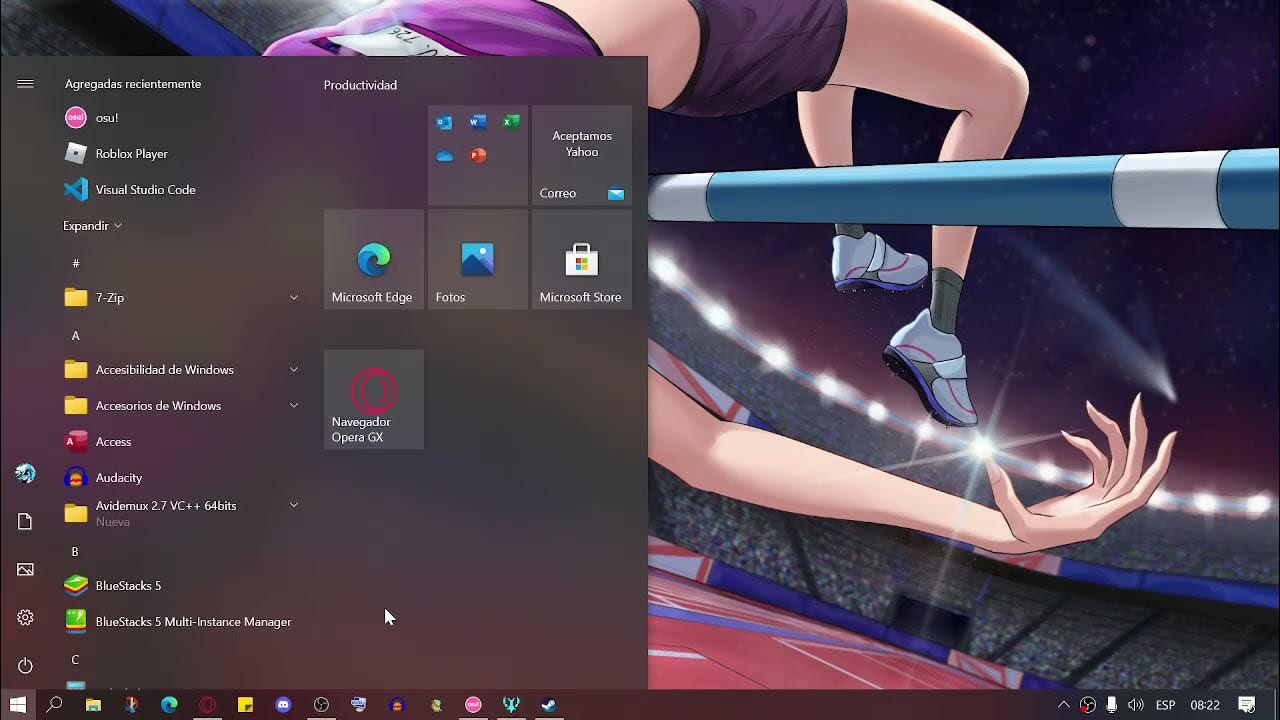
Task: Click the Windows Start button
Action: (x=17, y=705)
